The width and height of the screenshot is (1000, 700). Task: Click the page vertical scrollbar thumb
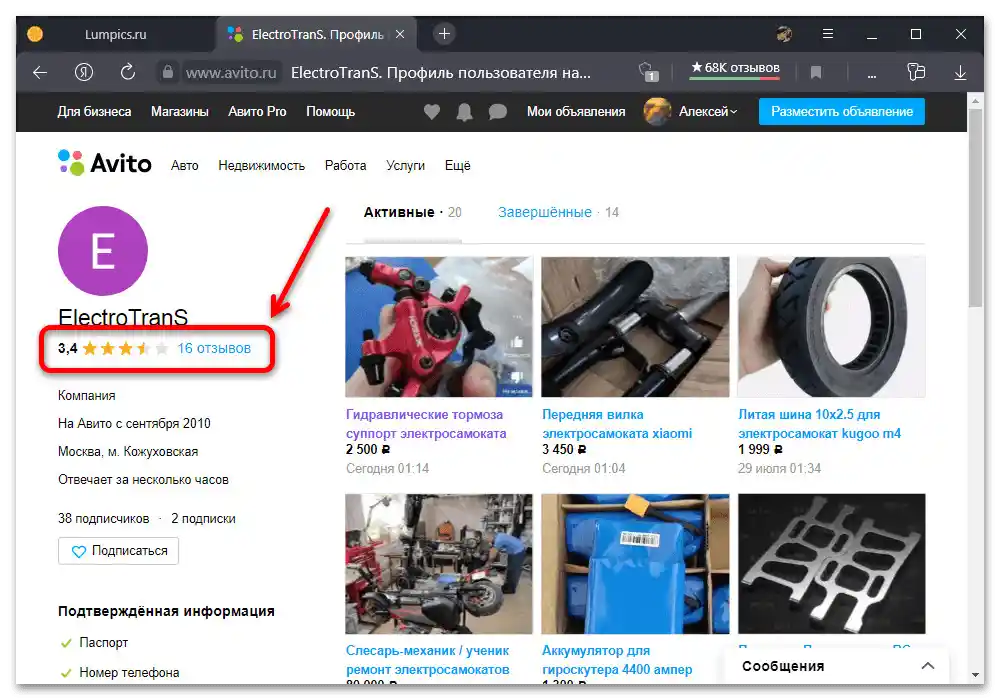975,207
